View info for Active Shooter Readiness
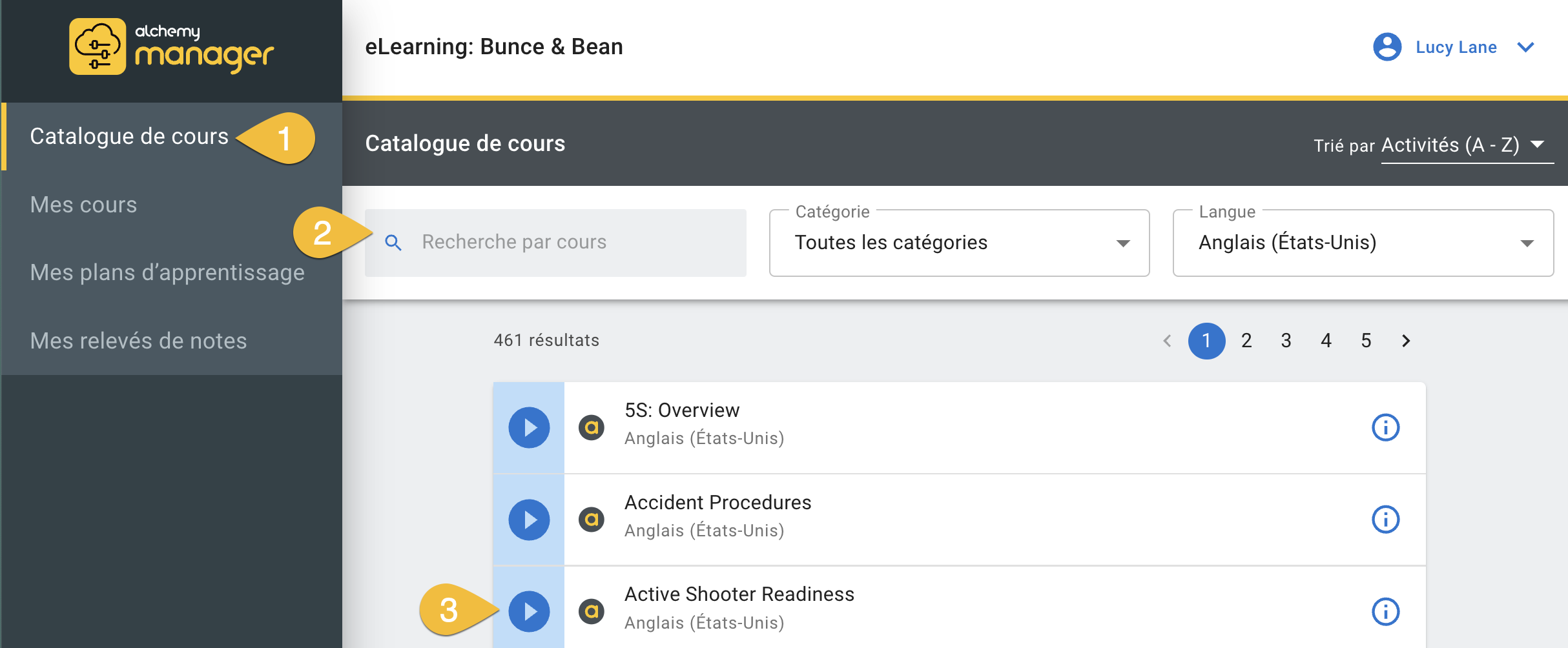 (1385, 611)
